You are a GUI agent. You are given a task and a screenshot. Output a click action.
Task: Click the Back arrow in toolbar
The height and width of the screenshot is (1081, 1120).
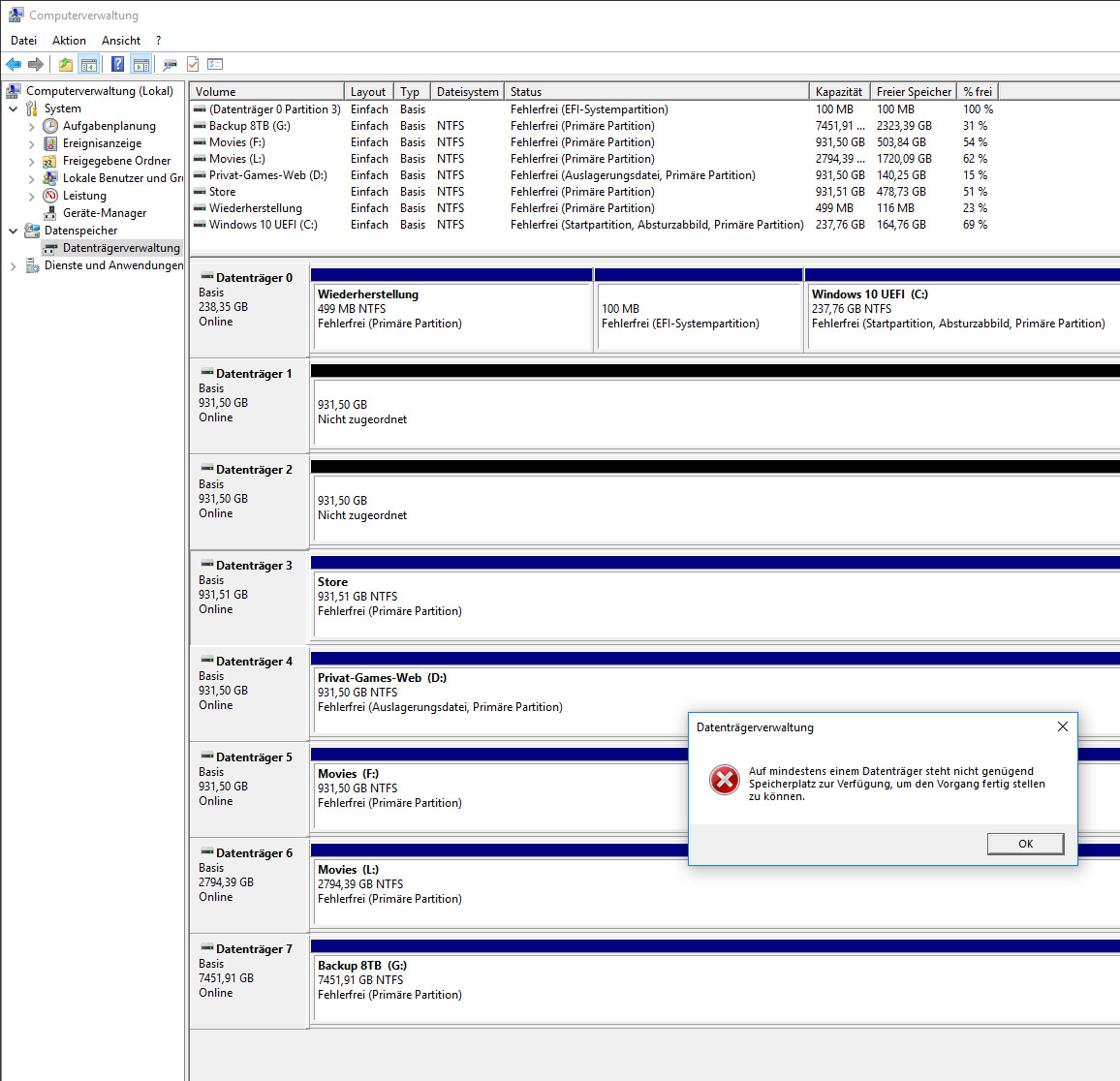coord(14,64)
